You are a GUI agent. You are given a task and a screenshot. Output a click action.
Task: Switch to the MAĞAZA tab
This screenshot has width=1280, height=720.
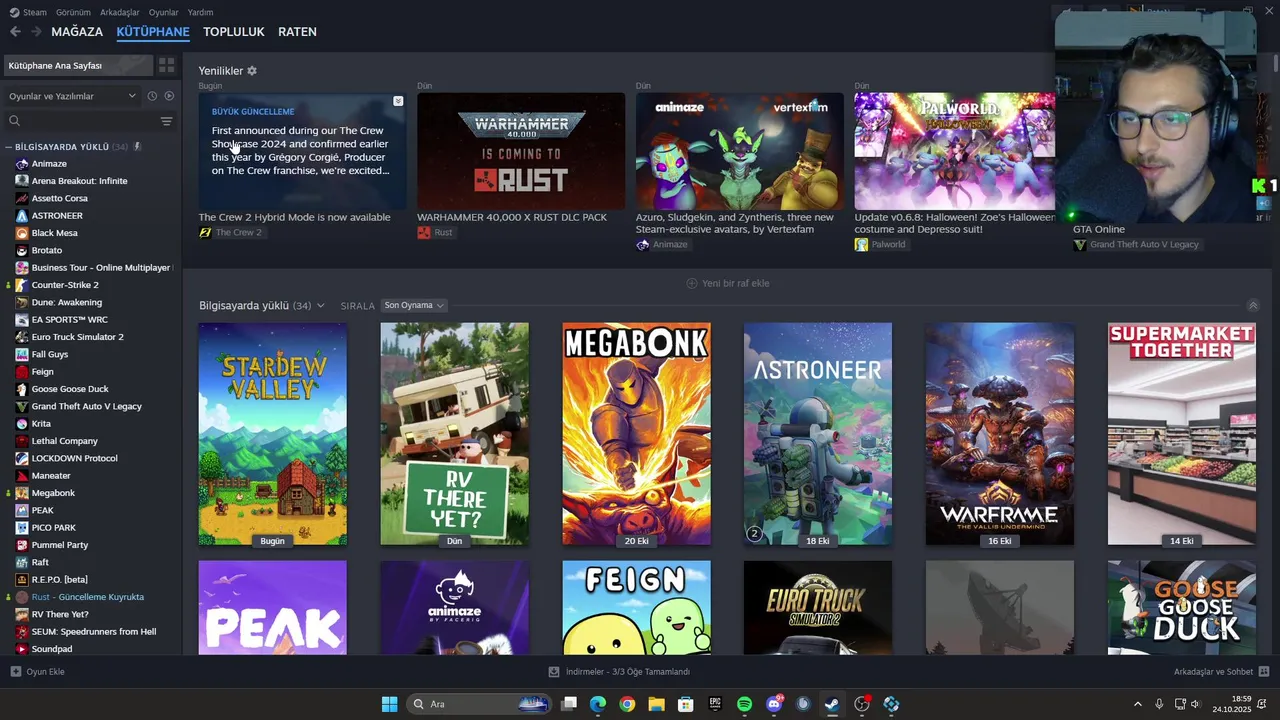[77, 32]
